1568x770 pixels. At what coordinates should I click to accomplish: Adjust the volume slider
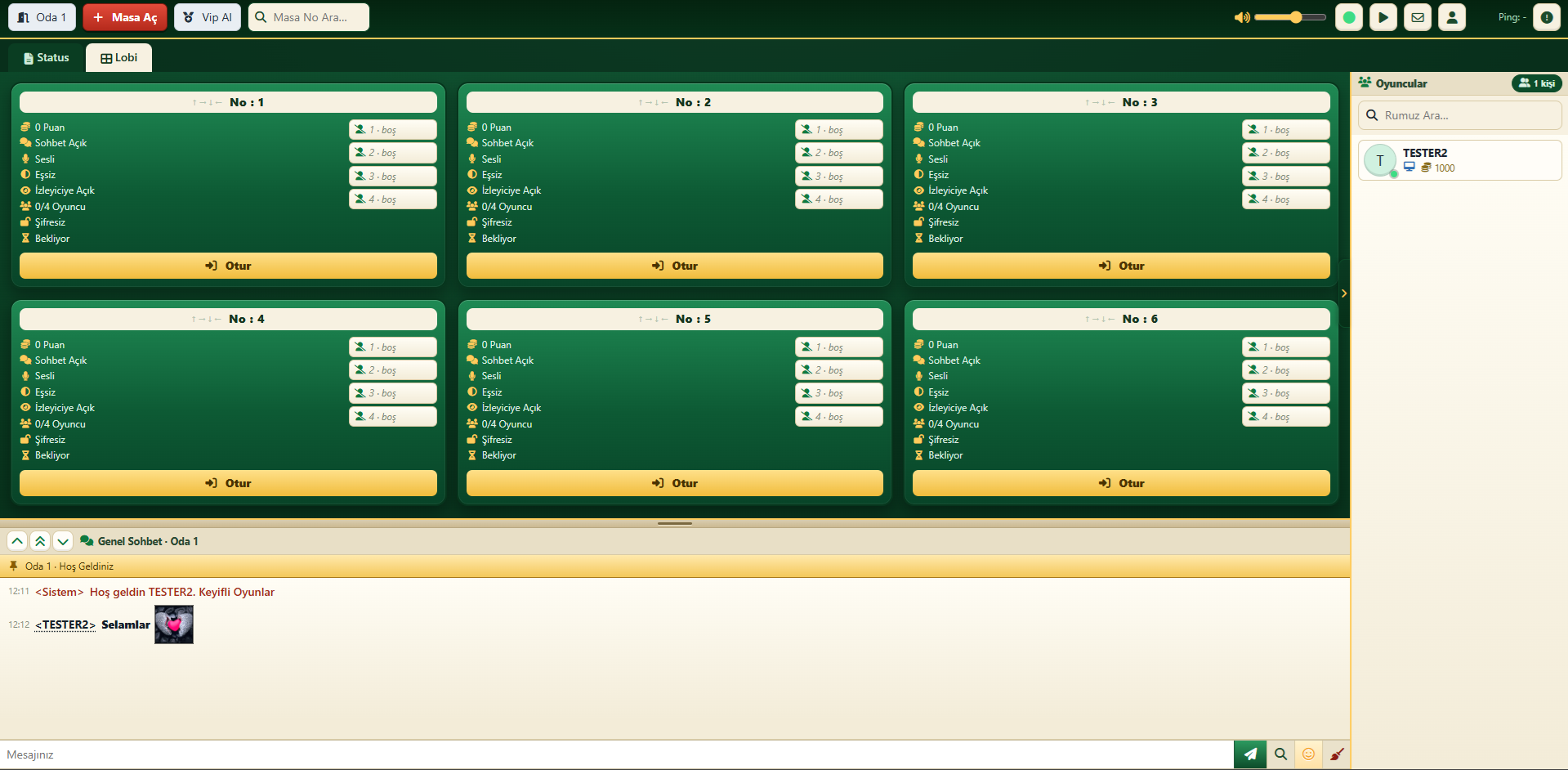coord(1290,17)
